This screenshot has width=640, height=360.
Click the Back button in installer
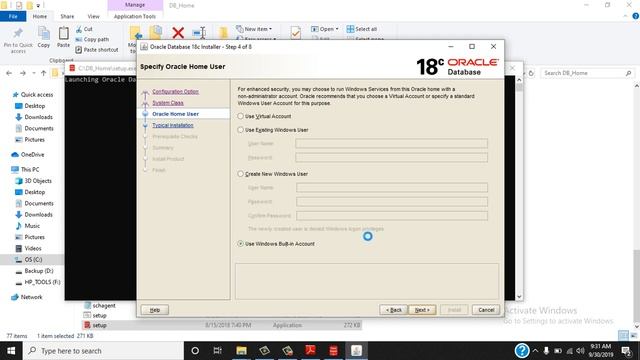point(393,310)
